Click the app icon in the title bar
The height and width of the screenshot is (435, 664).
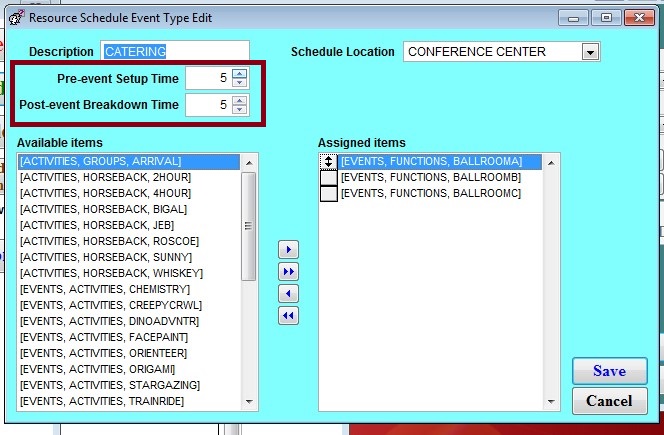pos(15,17)
